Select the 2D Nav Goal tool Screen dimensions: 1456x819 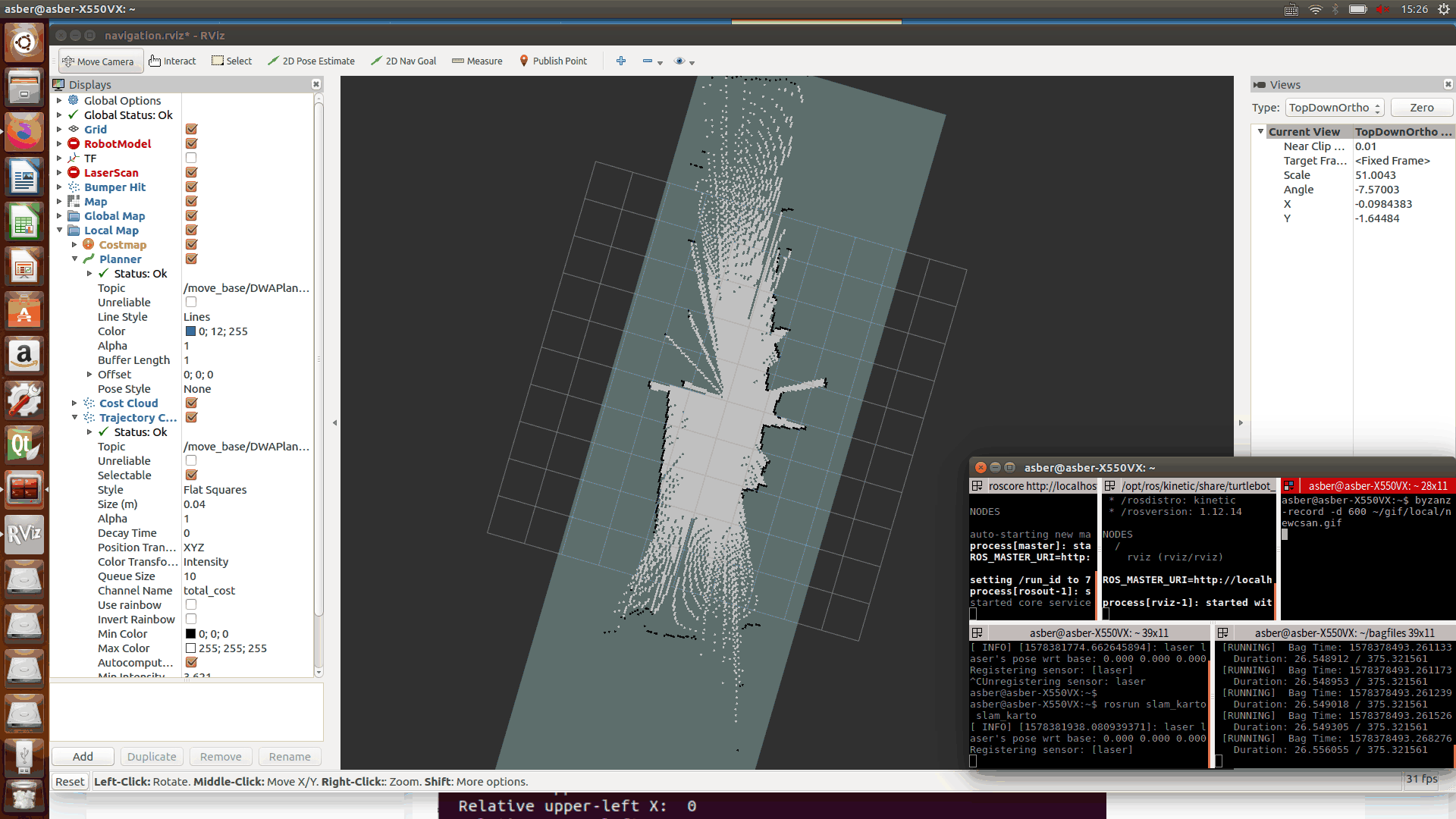[403, 61]
